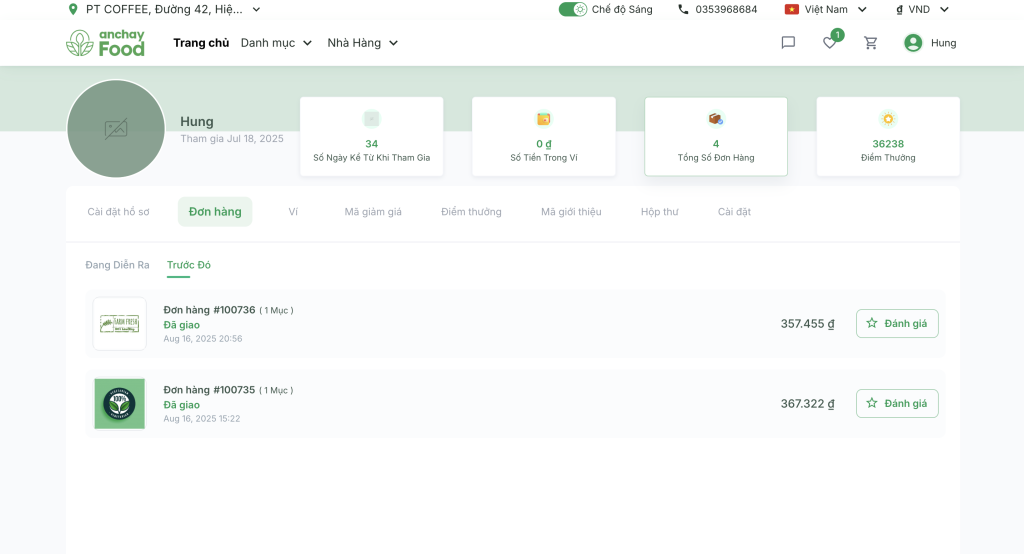Click the location pin icon
Screen dimensions: 1024x554
point(72,9)
